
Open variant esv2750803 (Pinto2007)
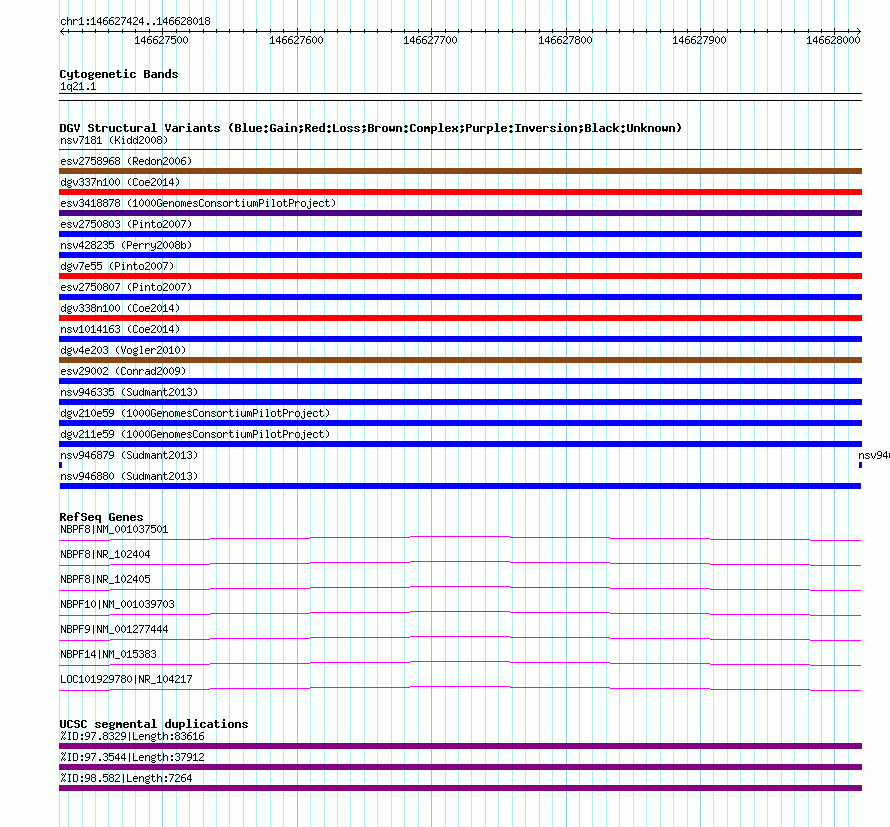126,224
